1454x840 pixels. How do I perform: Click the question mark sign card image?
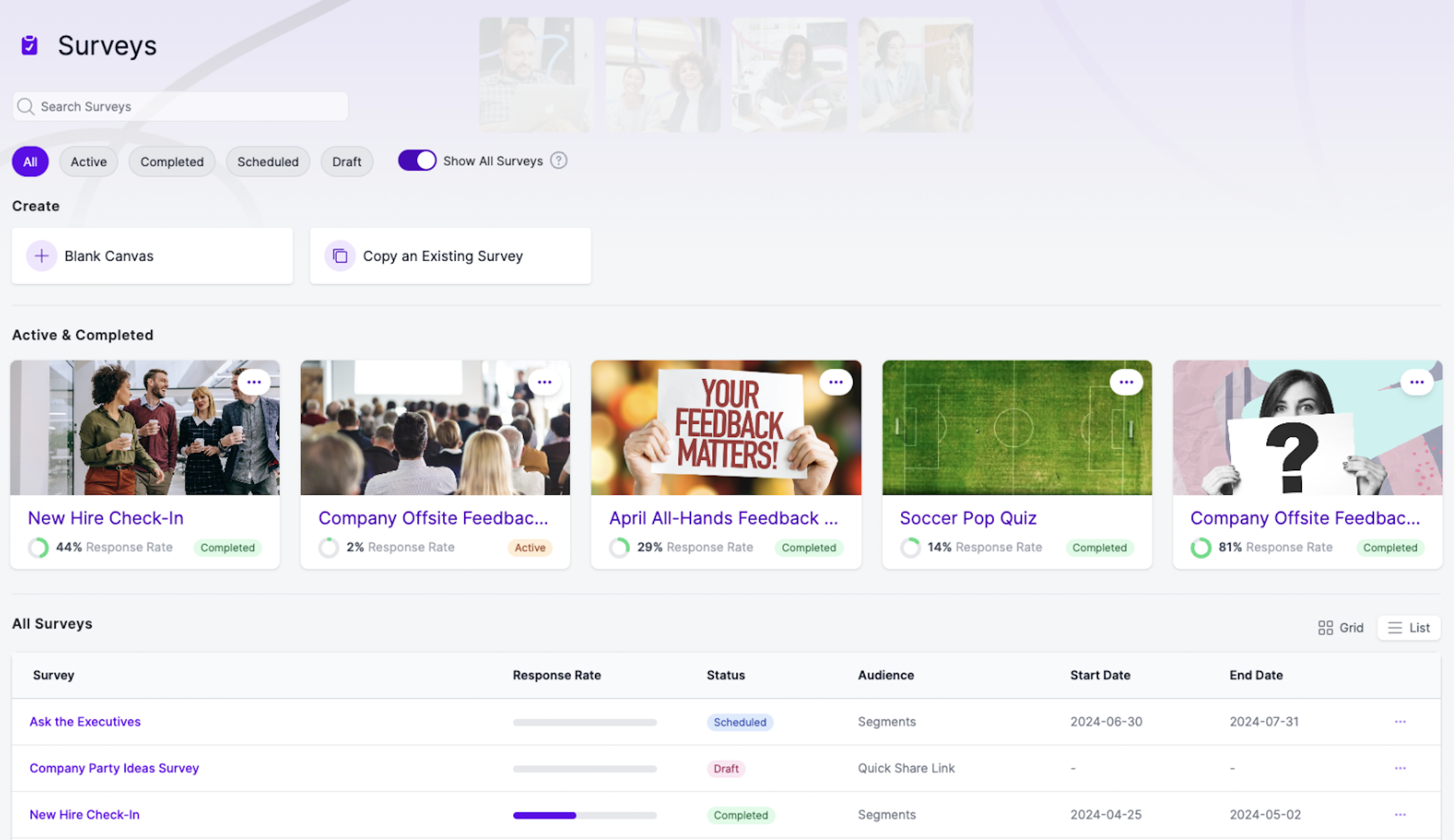click(x=1308, y=428)
